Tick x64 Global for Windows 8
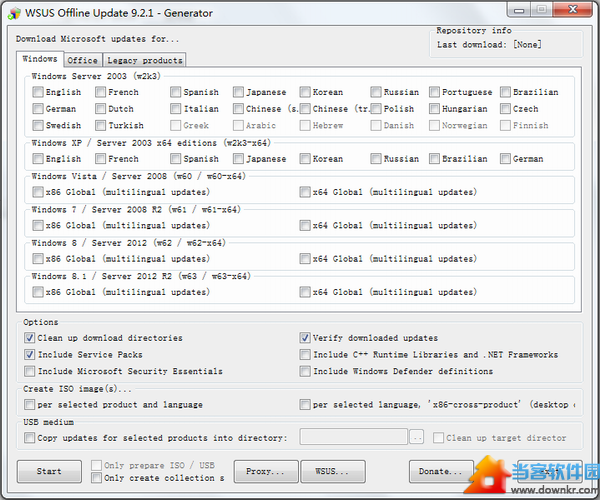 tap(305, 259)
